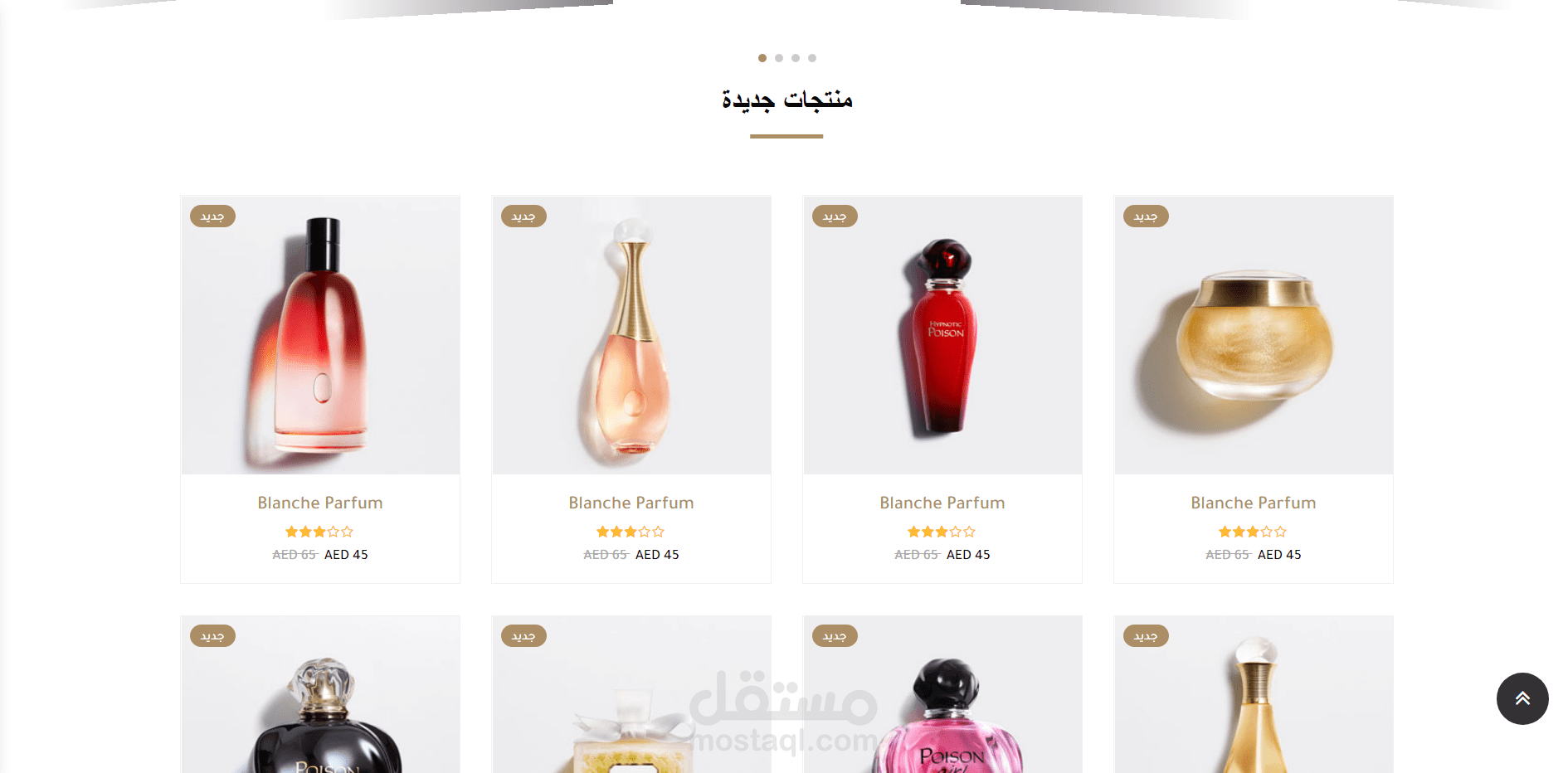Select the third carousel pagination dot
Image resolution: width=1568 pixels, height=773 pixels.
(796, 58)
